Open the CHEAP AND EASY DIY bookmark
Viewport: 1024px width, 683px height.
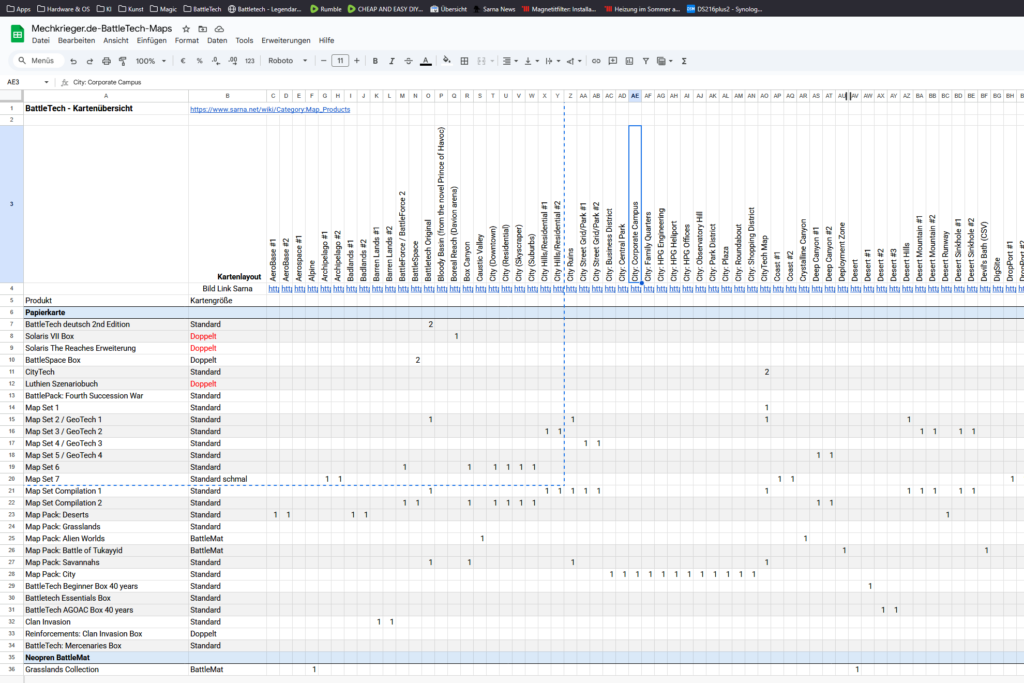coord(385,9)
